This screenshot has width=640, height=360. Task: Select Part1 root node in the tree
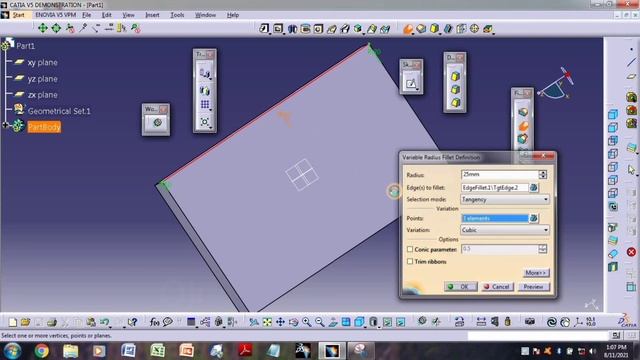(x=25, y=46)
